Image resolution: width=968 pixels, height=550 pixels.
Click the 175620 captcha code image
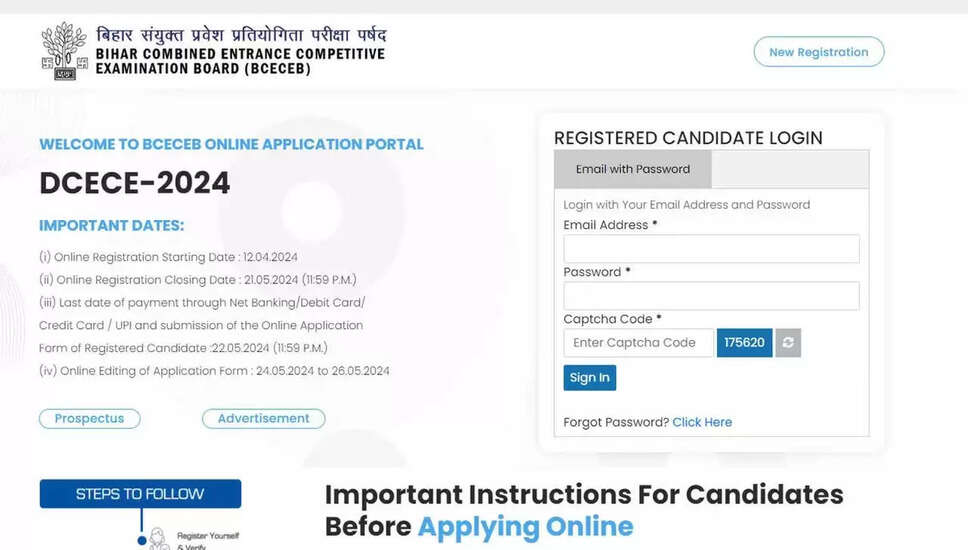(x=744, y=343)
